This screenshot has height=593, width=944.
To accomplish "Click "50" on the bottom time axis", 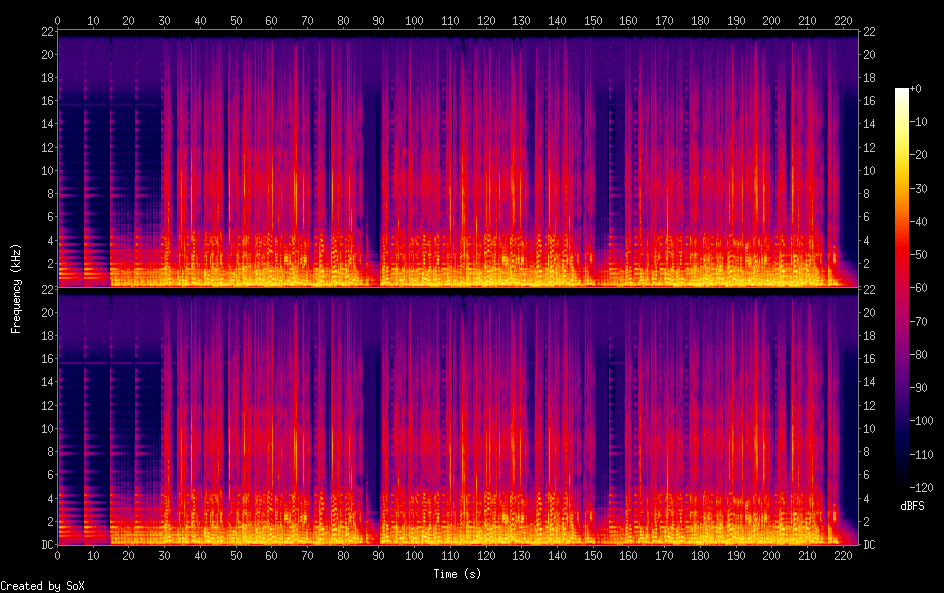I will [x=236, y=556].
